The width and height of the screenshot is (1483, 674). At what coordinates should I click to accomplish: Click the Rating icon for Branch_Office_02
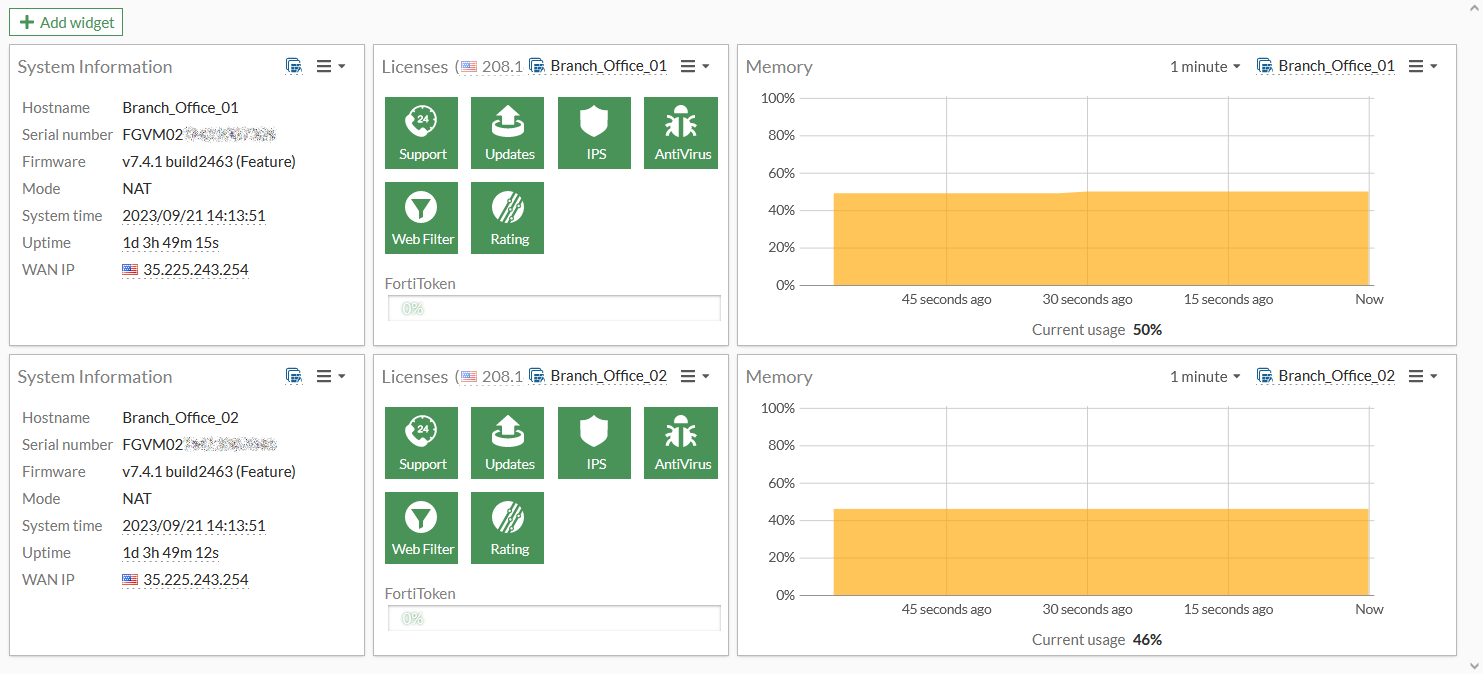click(508, 527)
